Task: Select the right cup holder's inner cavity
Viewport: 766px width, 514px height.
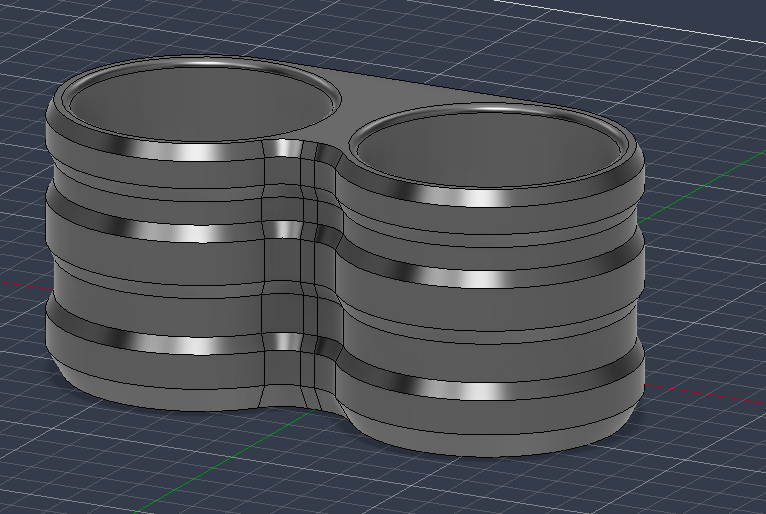Action: coord(489,149)
